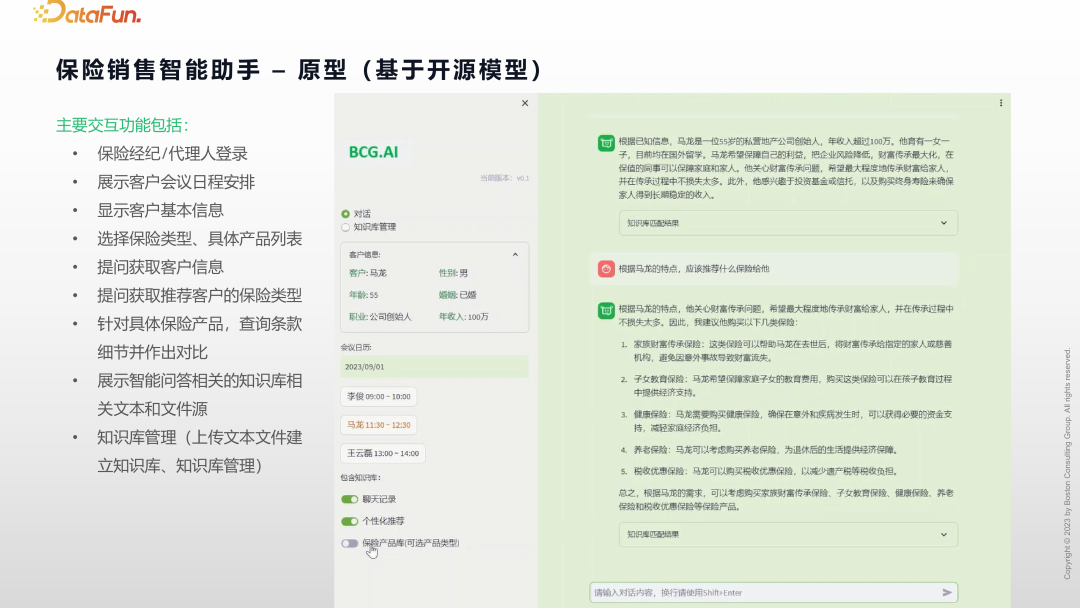Click the × icon to close the BCG.AI panel
1080x608 pixels.
click(x=525, y=103)
